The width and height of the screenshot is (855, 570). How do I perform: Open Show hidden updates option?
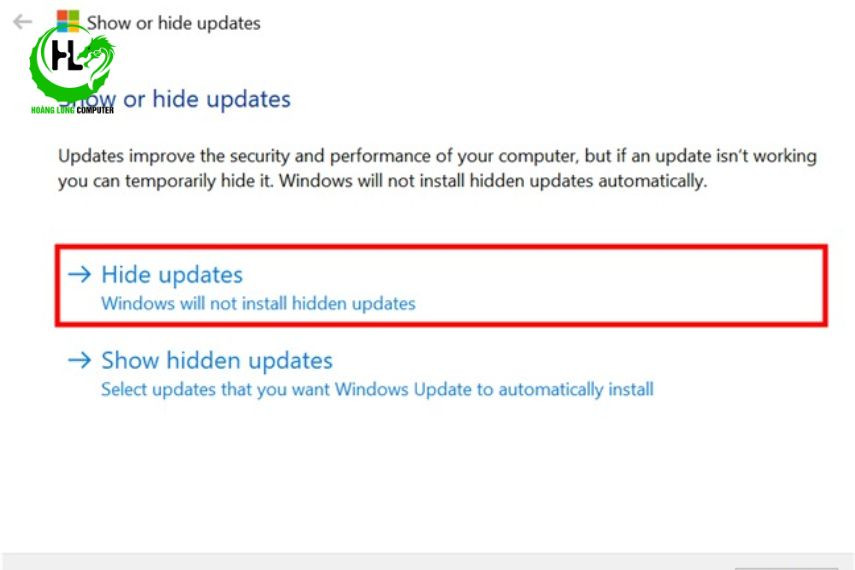216,361
